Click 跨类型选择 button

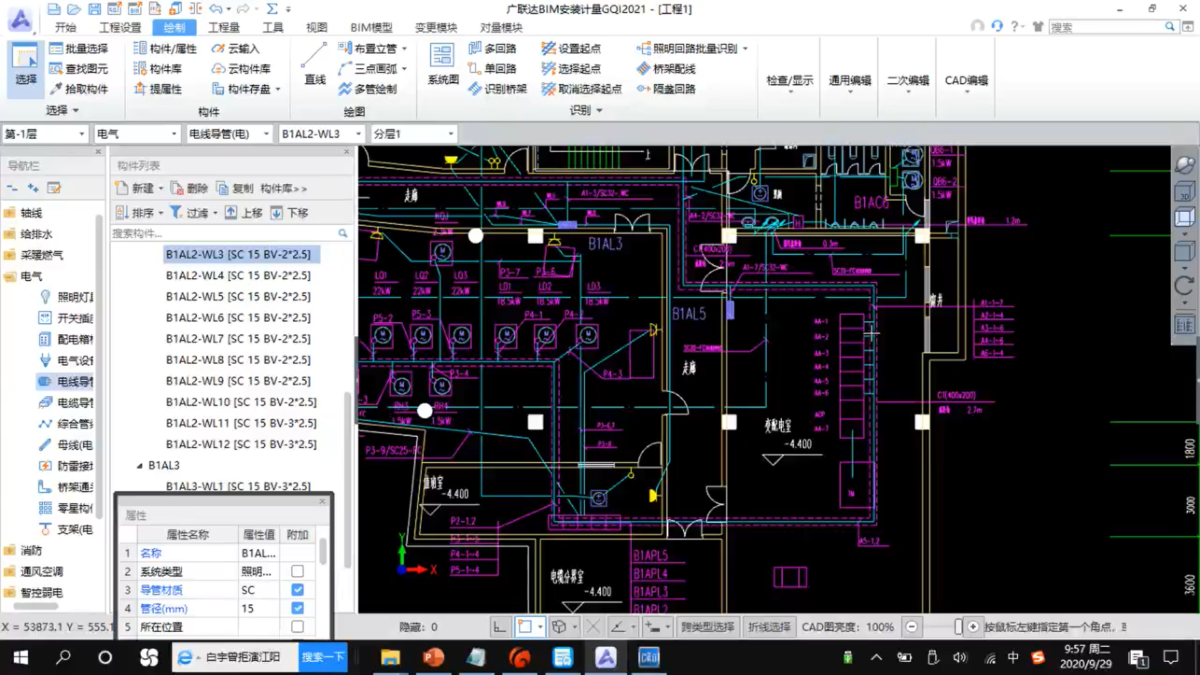pos(707,627)
